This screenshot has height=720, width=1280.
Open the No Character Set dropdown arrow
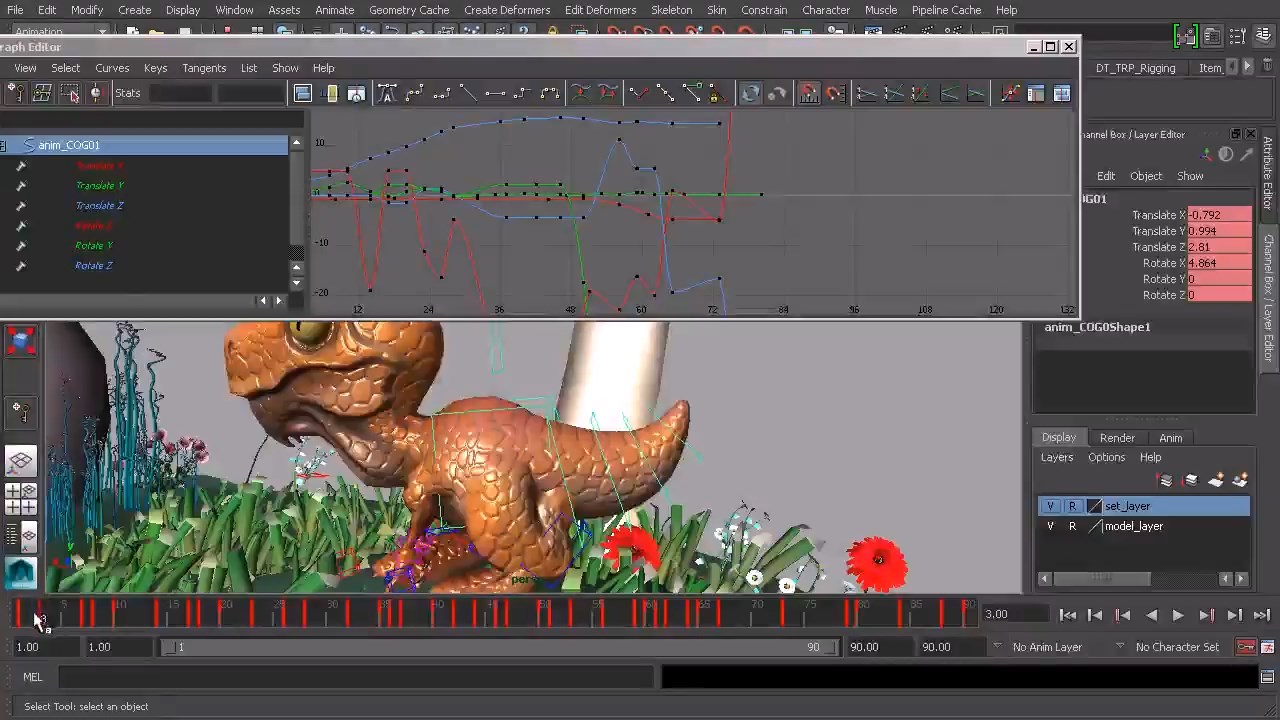(1120, 647)
